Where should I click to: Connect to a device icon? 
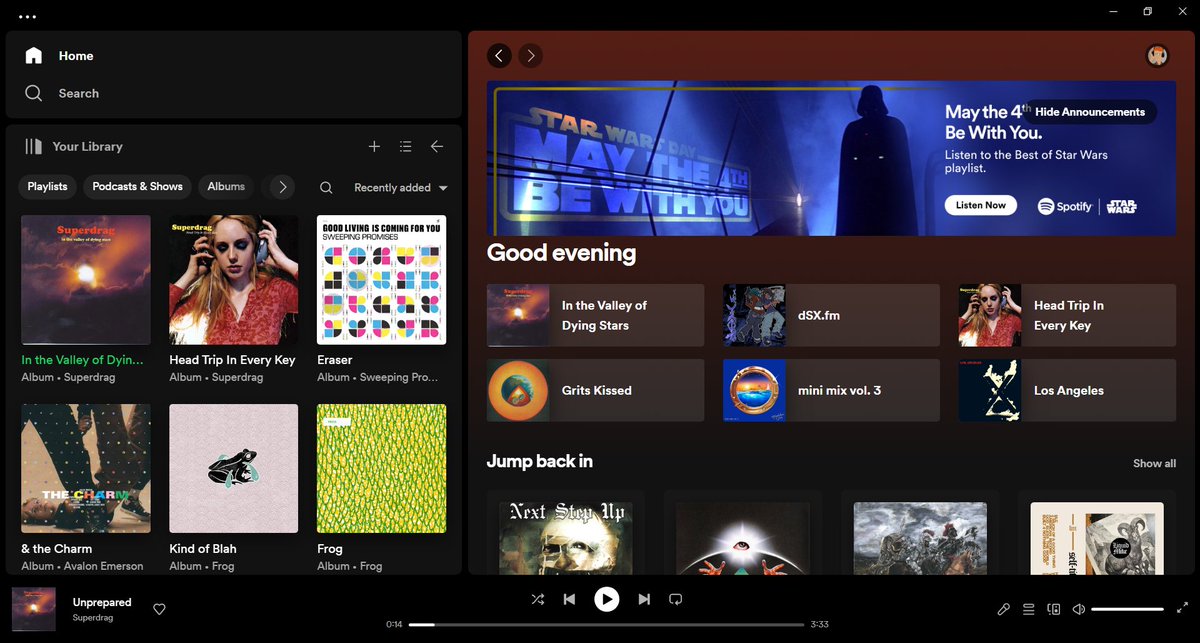pyautogui.click(x=1053, y=609)
